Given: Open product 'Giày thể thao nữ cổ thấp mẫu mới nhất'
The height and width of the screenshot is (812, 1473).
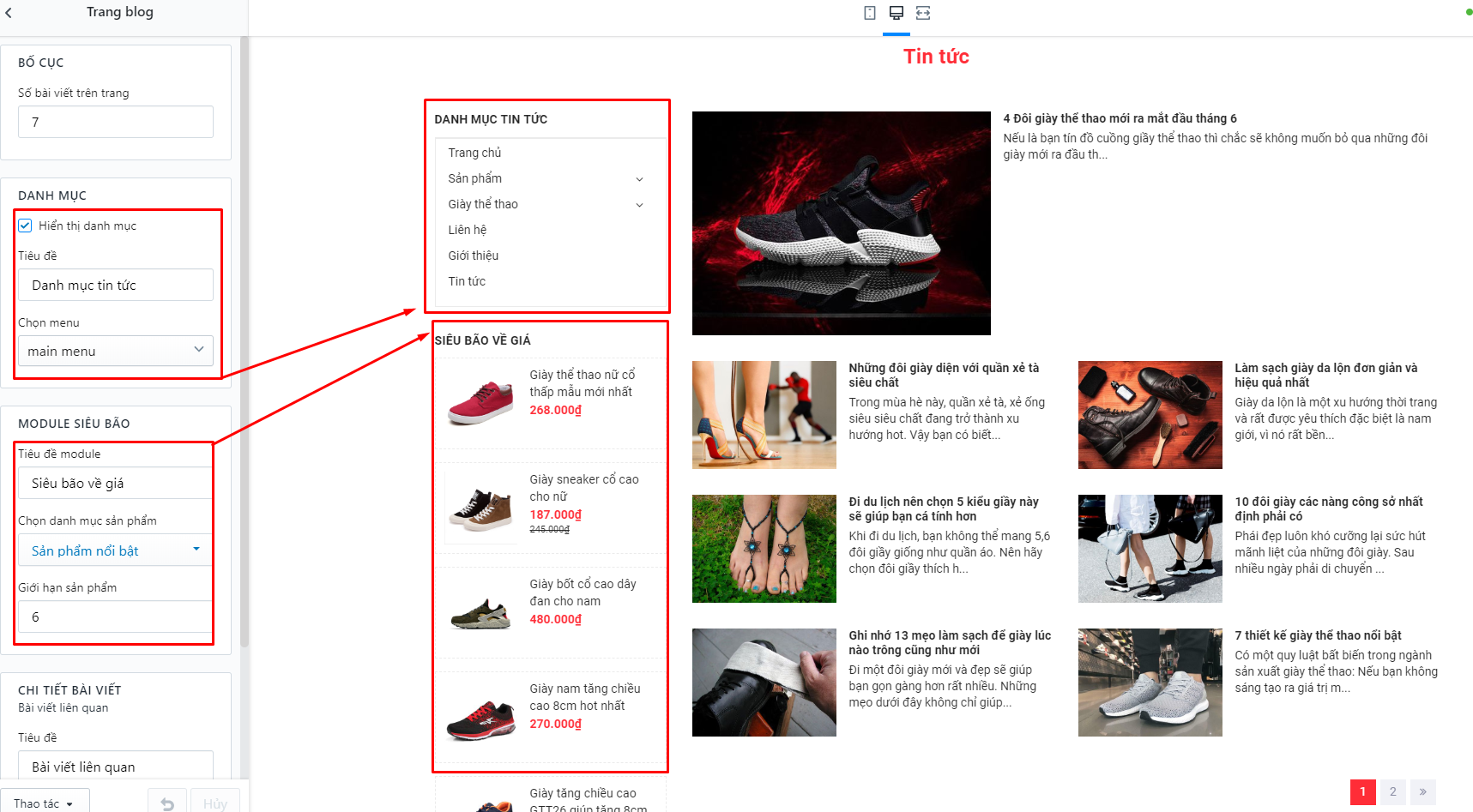Looking at the screenshot, I should (x=583, y=383).
